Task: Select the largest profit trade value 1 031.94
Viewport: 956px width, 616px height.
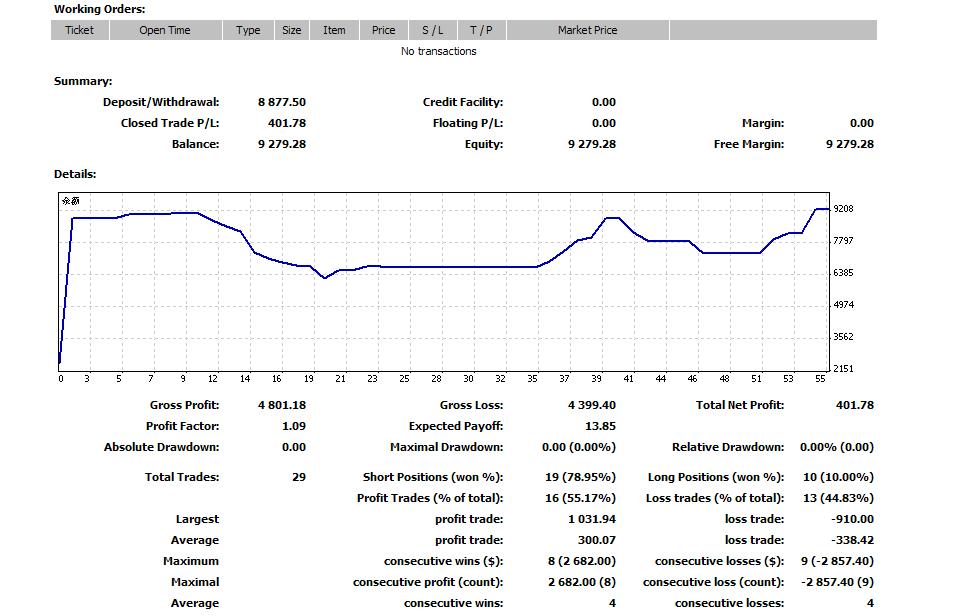Action: pyautogui.click(x=591, y=519)
